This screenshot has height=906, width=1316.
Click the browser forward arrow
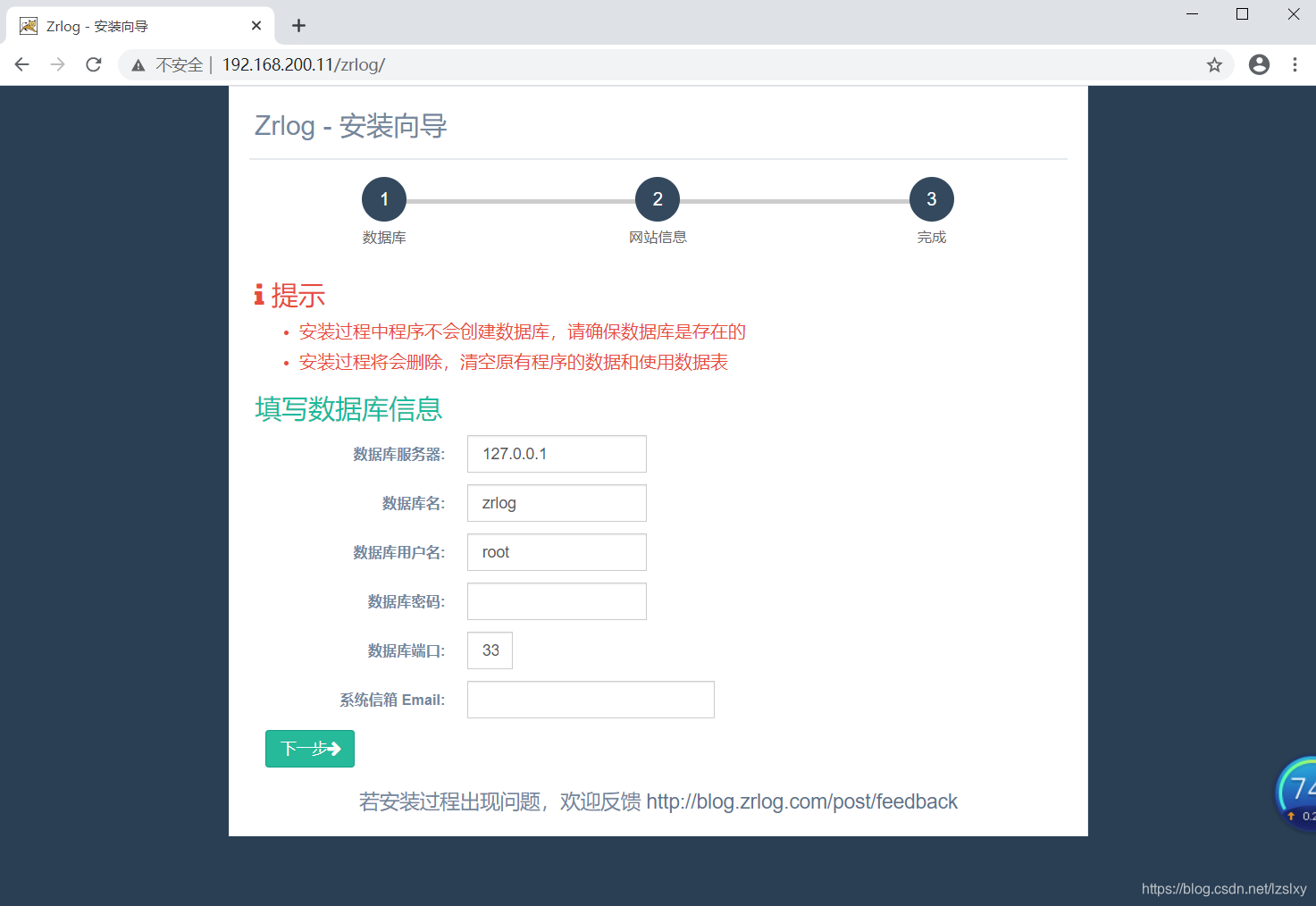[x=58, y=64]
